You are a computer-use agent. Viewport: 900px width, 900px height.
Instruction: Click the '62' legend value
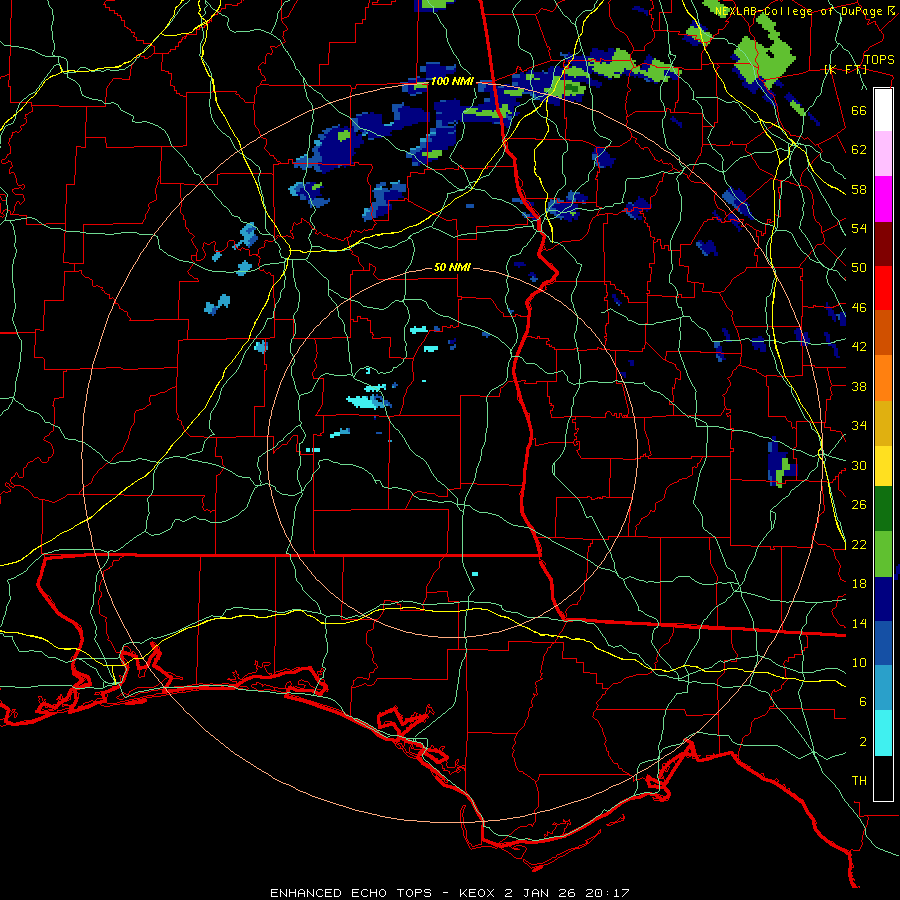coord(859,150)
